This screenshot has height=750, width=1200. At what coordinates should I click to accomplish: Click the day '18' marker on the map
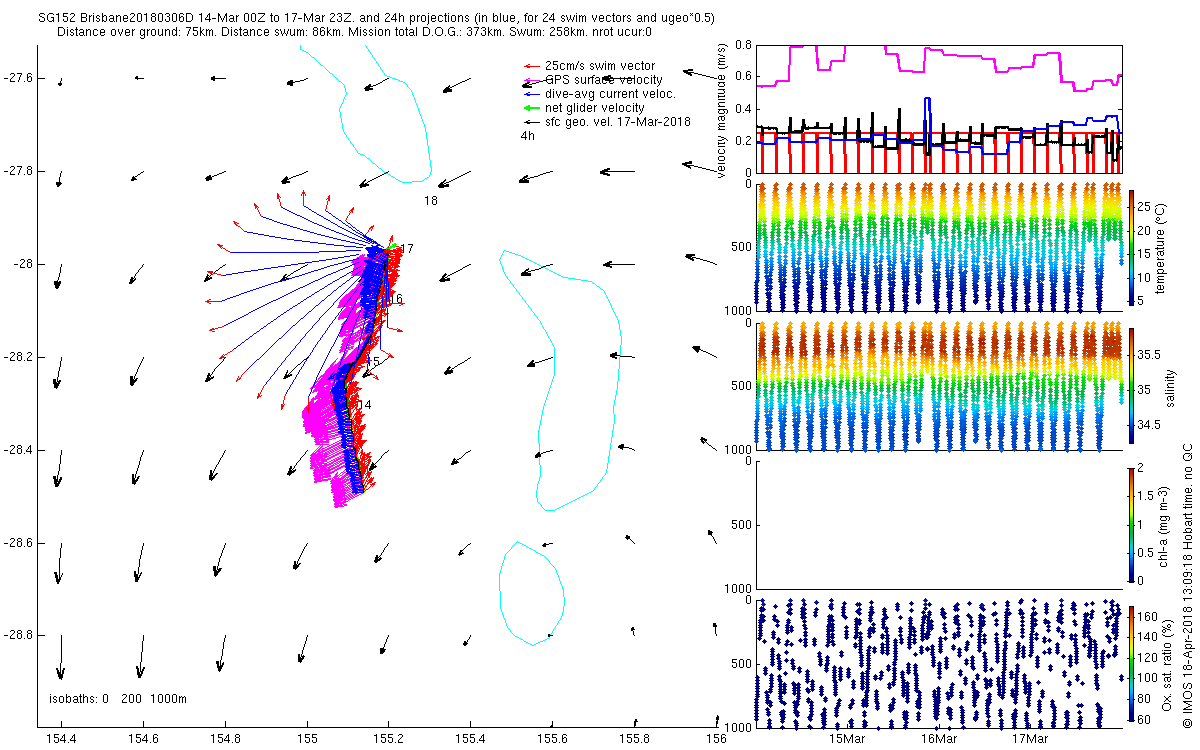[x=431, y=201]
